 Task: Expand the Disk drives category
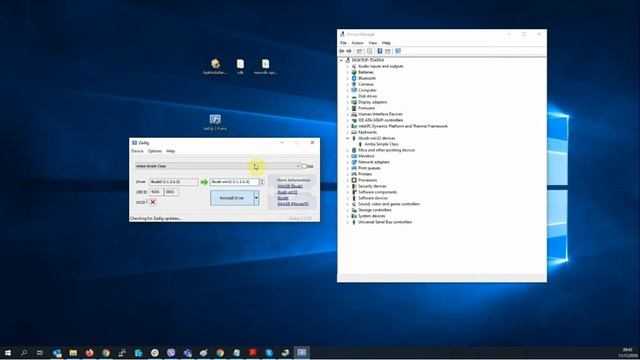pos(348,96)
